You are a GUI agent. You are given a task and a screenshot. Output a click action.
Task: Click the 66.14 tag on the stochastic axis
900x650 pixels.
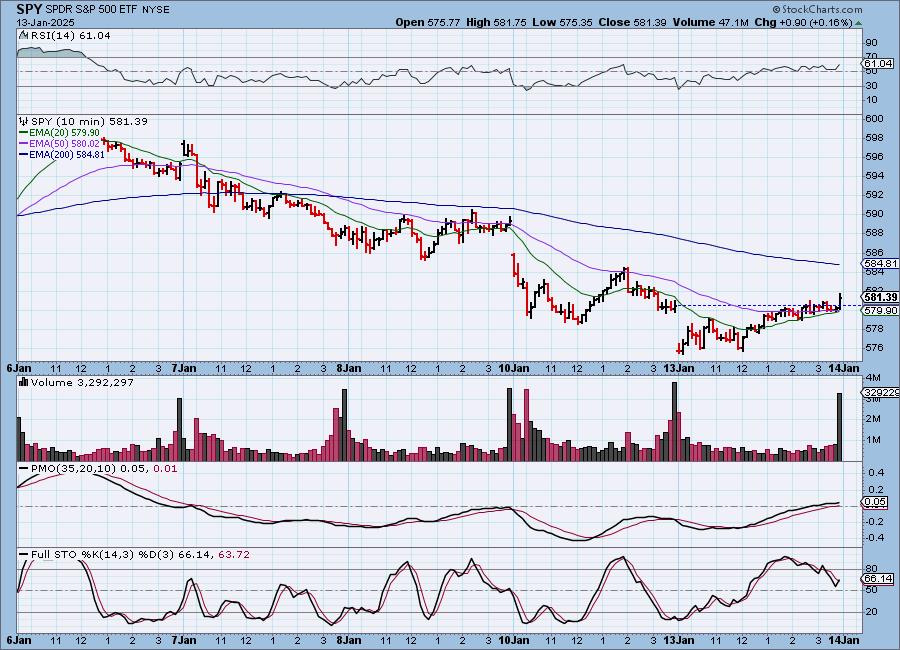878,579
